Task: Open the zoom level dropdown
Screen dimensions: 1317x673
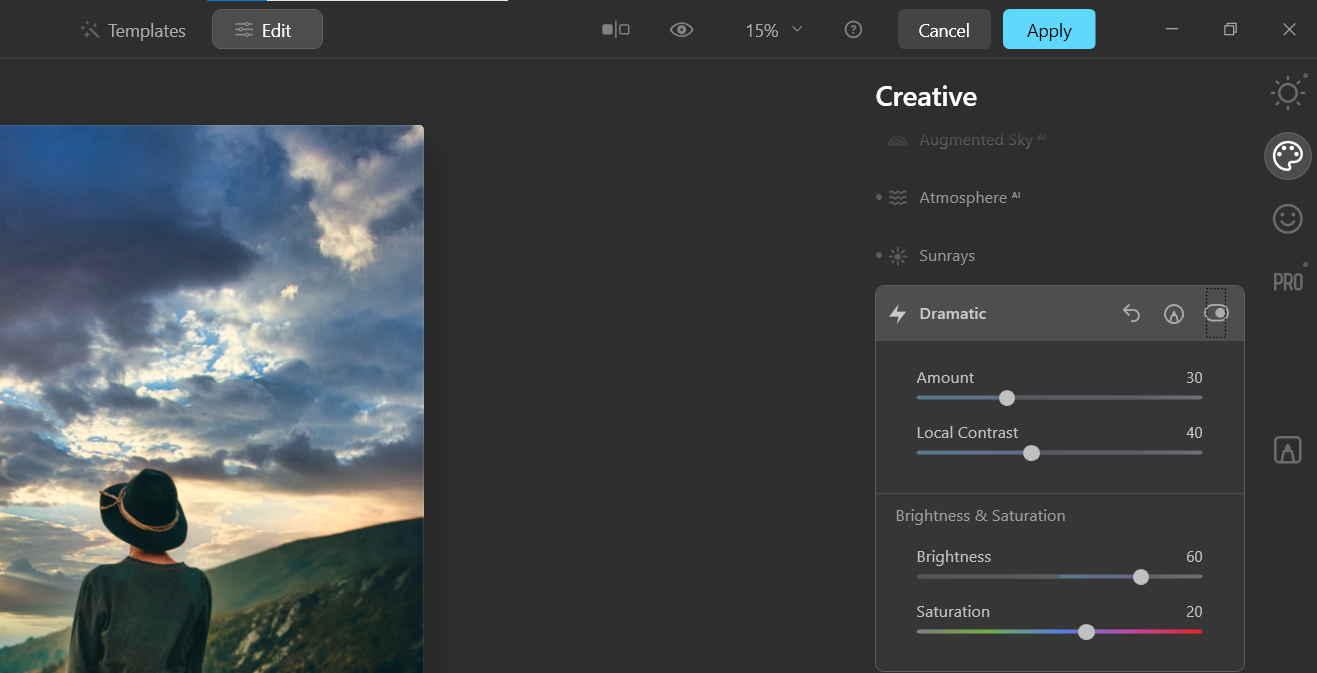Action: point(773,29)
